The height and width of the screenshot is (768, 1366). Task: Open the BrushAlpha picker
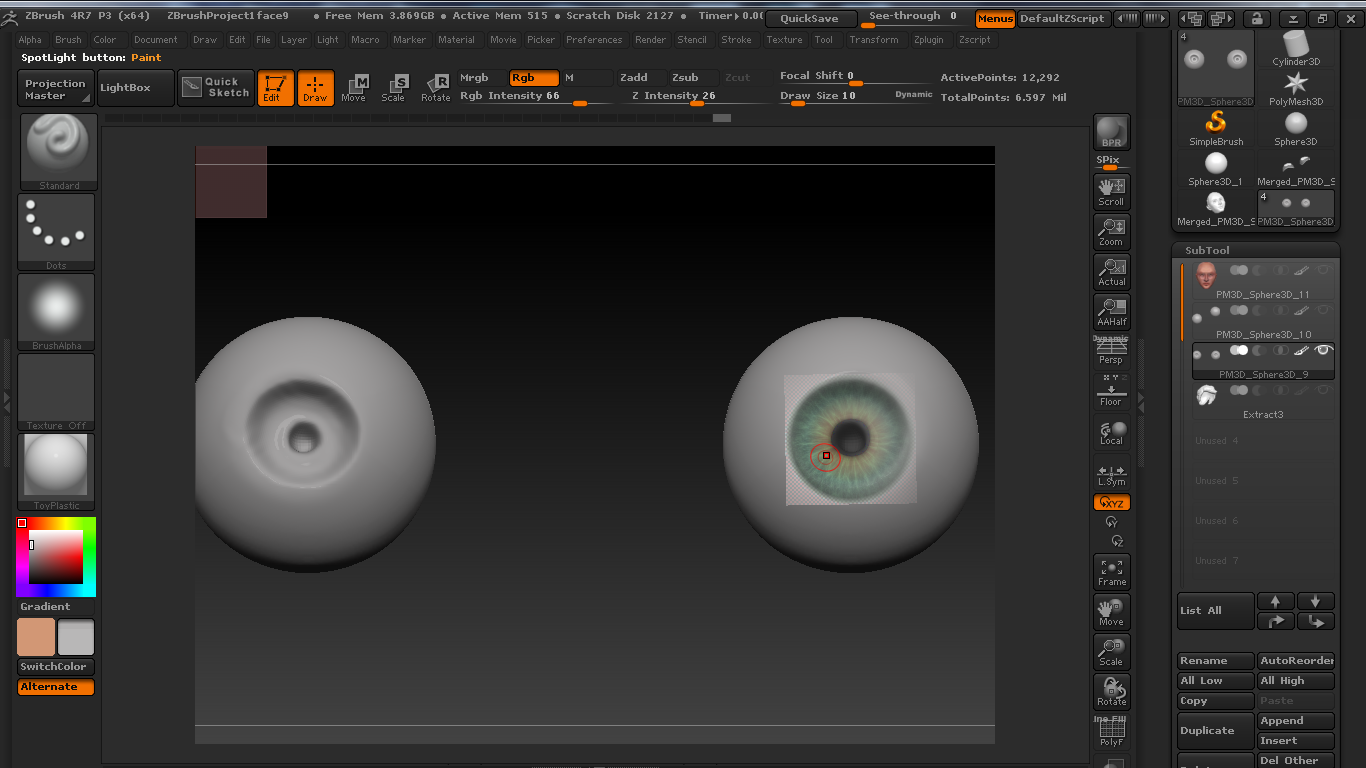[58, 312]
